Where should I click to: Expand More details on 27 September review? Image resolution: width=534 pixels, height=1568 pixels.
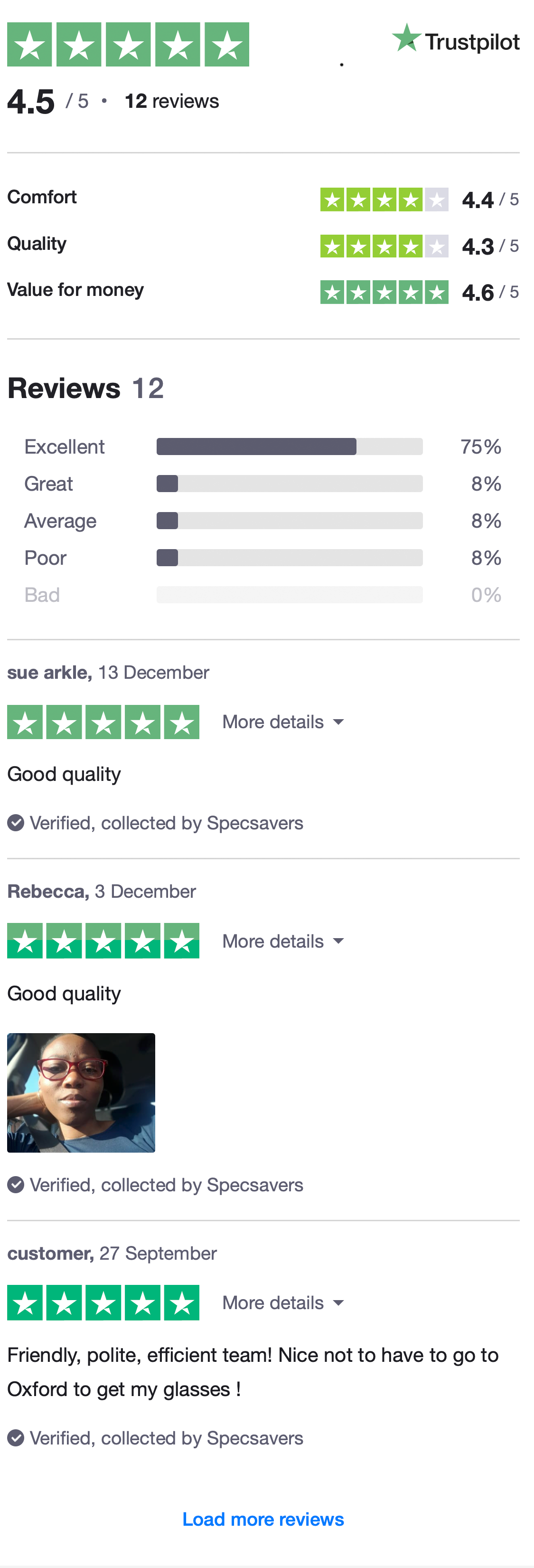283,1302
